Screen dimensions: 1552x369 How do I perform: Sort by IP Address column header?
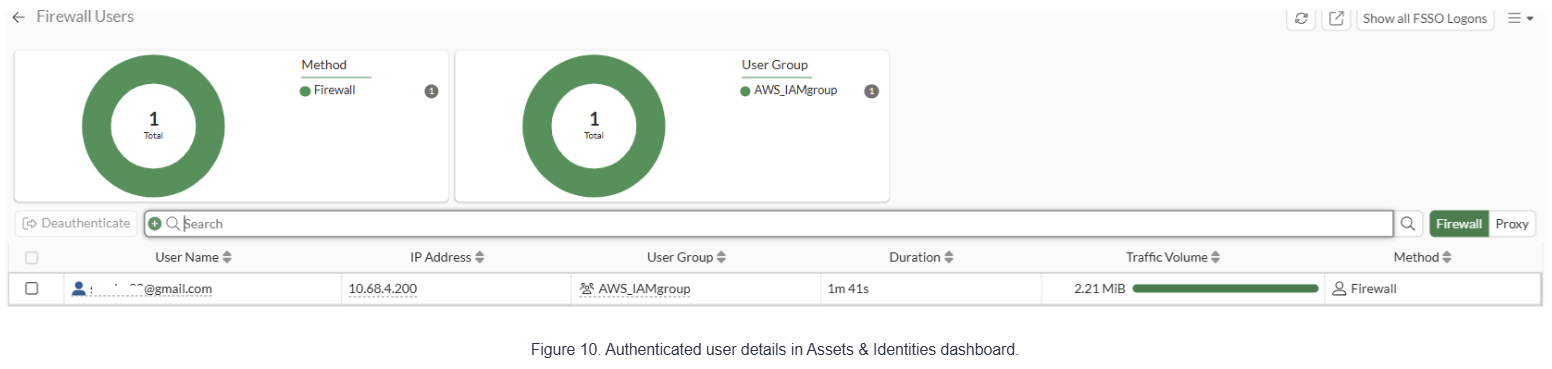pyautogui.click(x=447, y=257)
